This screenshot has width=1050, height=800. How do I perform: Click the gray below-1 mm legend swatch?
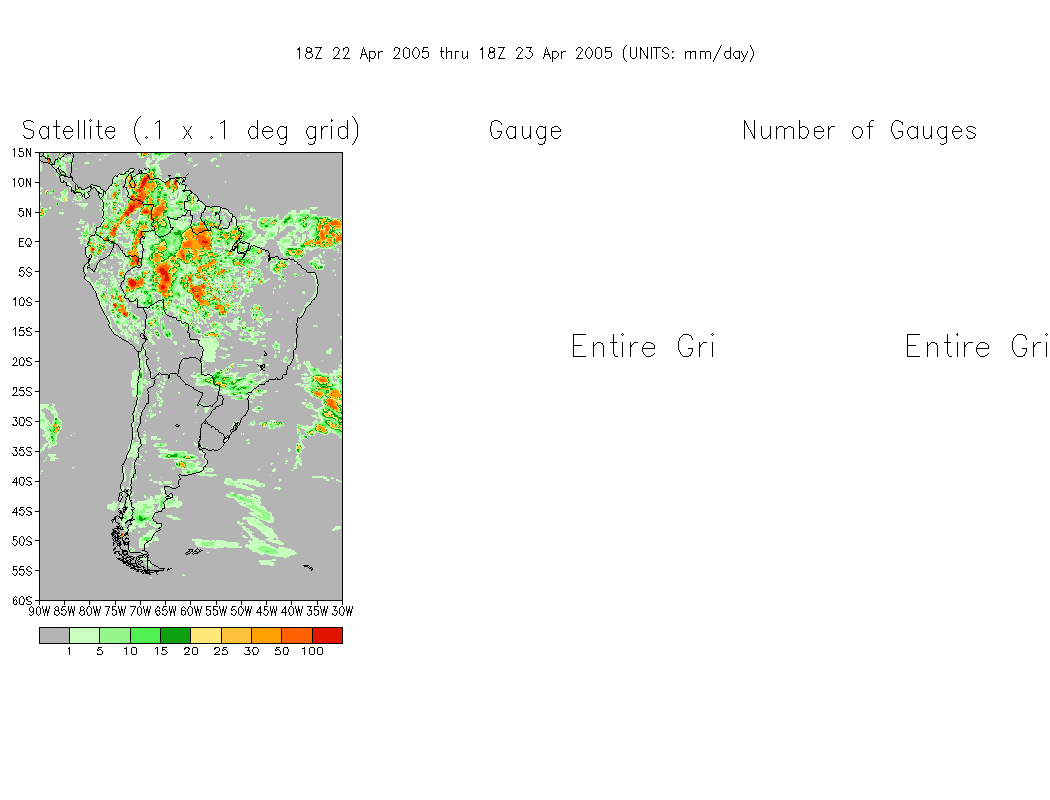tap(54, 635)
